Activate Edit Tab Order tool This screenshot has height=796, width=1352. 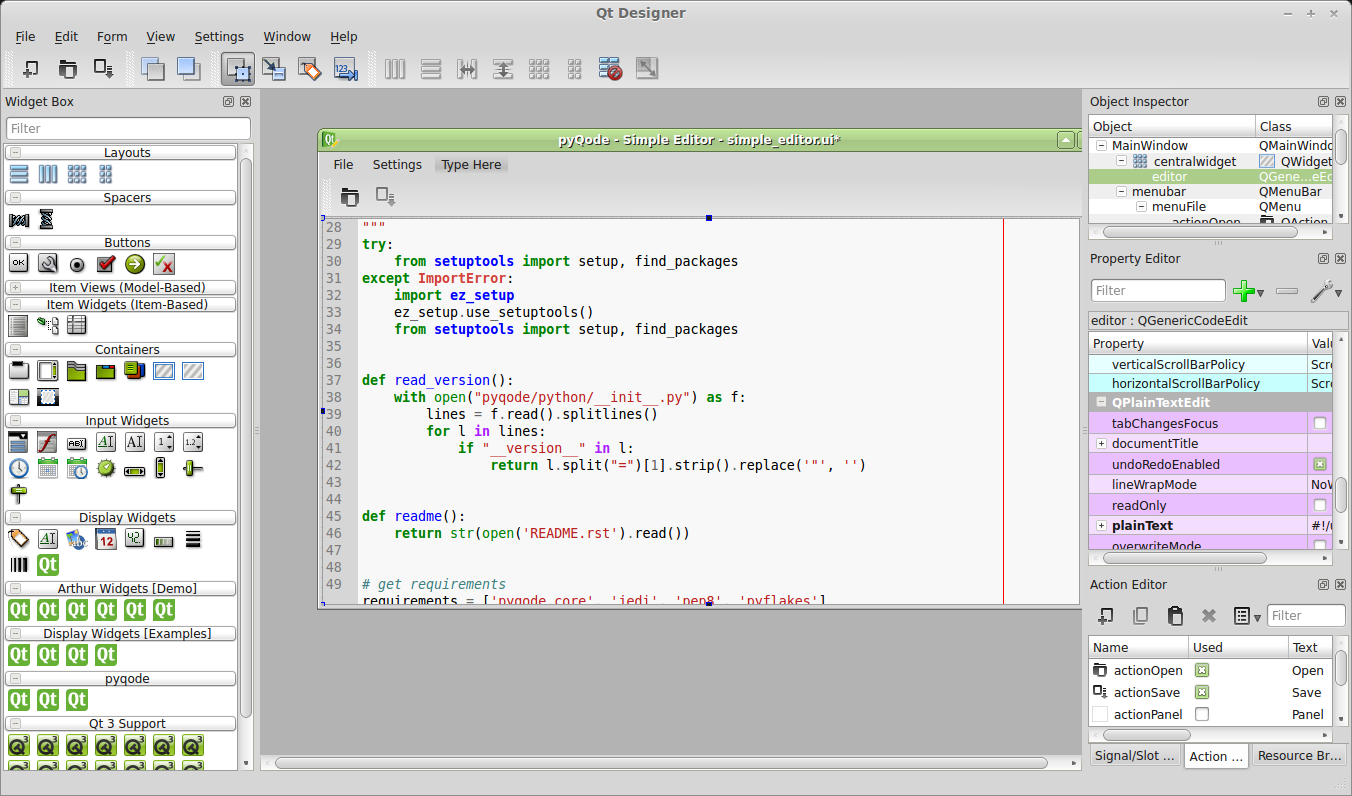click(345, 69)
